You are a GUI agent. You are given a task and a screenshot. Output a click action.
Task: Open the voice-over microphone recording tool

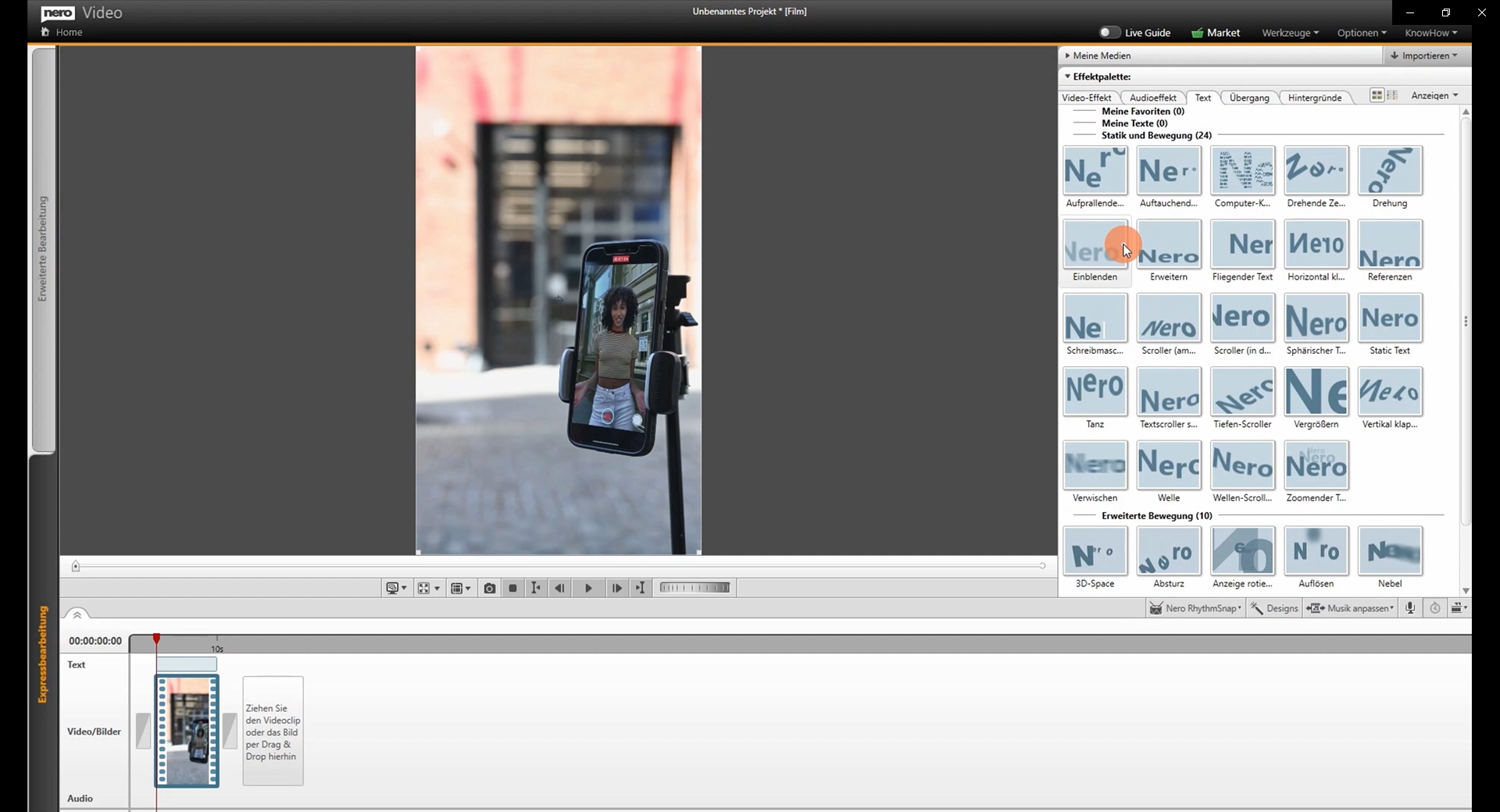(1410, 608)
